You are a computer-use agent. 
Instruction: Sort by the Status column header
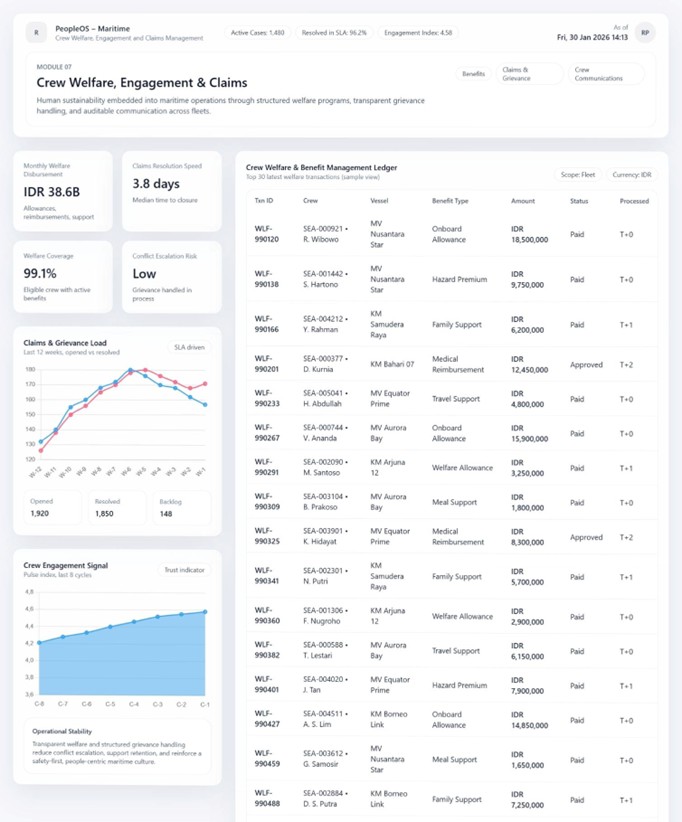[x=579, y=200]
